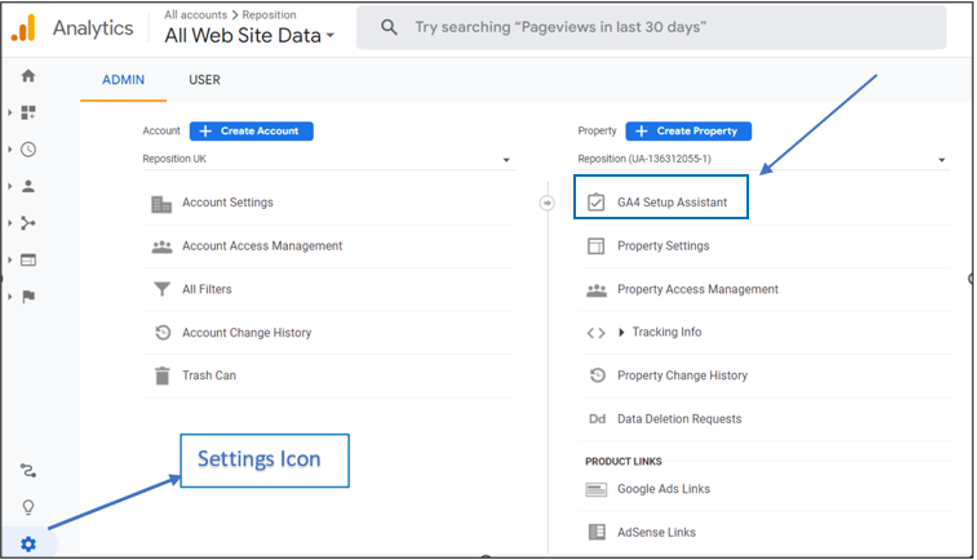Switch to the ADMIN tab
977x560 pixels.
tap(123, 80)
